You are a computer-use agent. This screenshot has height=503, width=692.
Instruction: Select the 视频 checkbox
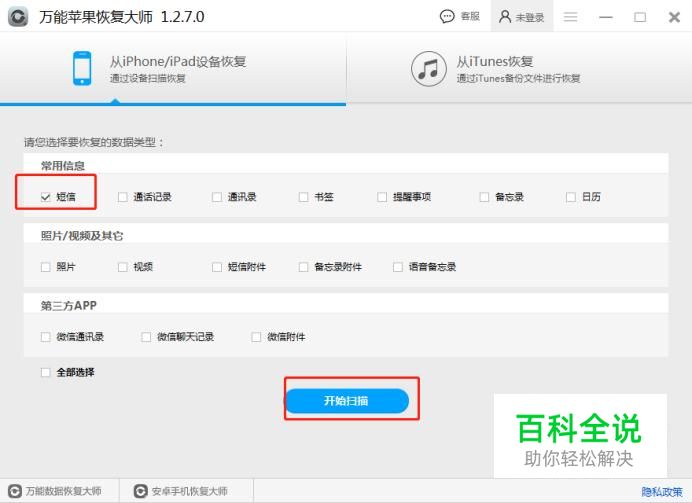123,267
